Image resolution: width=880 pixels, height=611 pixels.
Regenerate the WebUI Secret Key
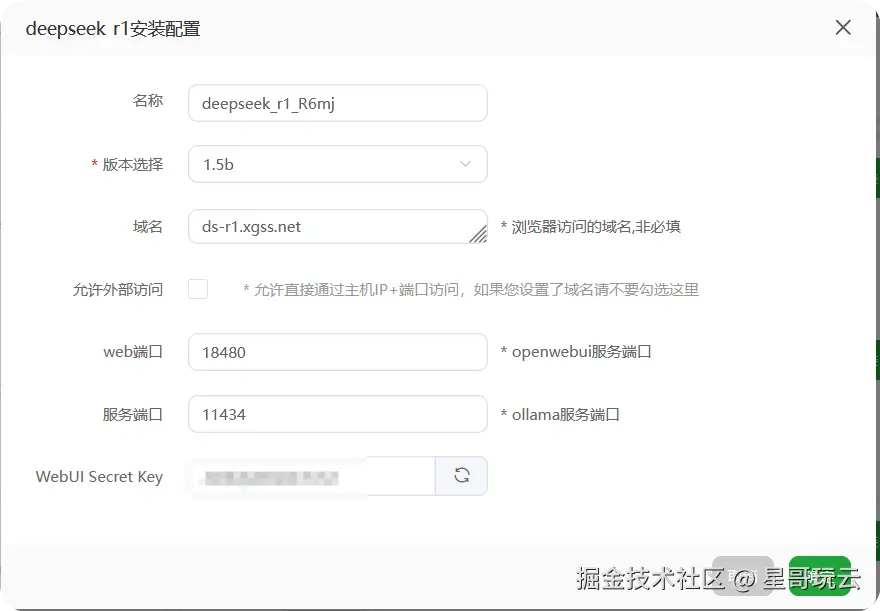(461, 476)
